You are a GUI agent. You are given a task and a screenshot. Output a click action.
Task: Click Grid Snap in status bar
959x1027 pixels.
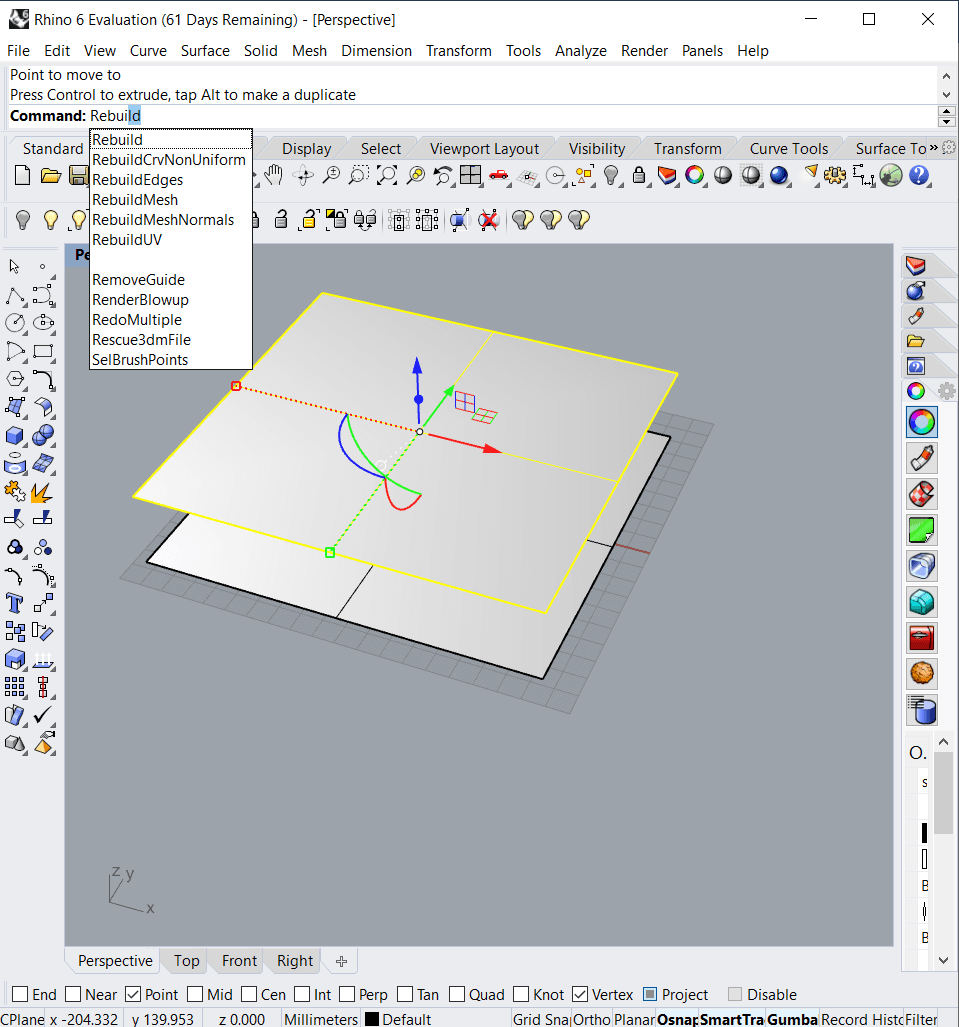(540, 1019)
